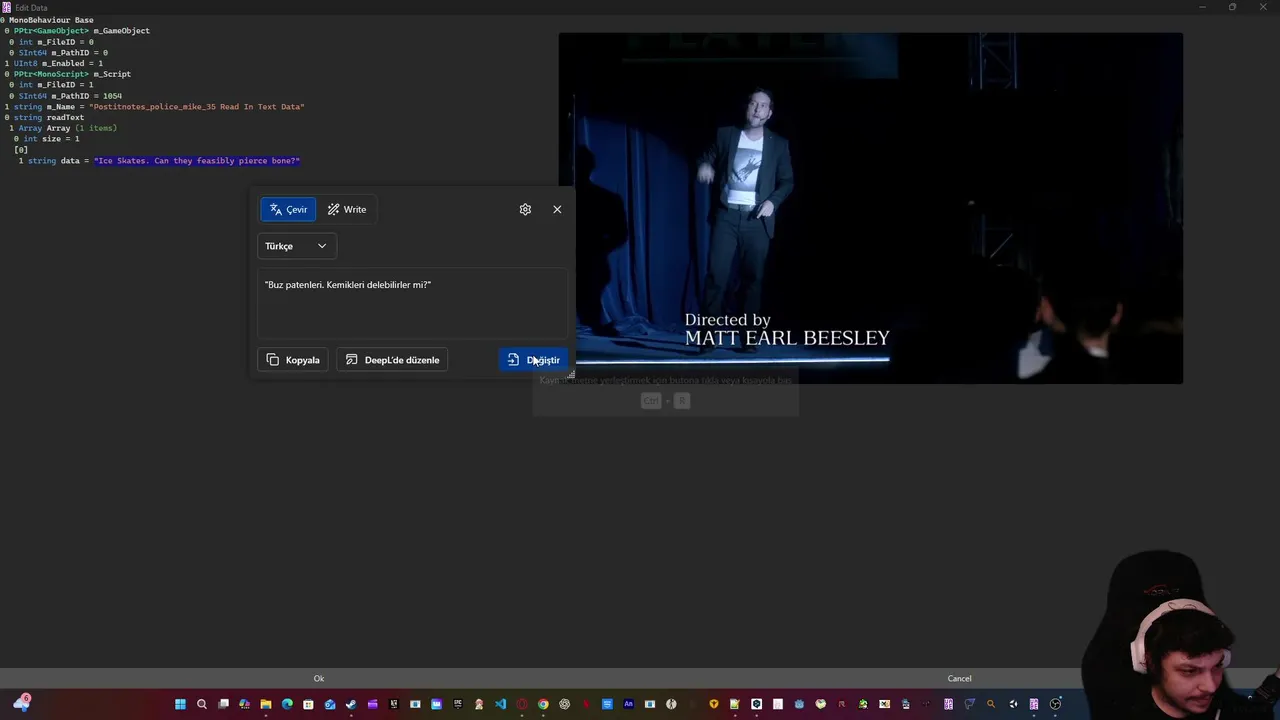Screen dimensions: 1280x720
Task: Open Microsoft Store from the taskbar
Action: click(308, 704)
